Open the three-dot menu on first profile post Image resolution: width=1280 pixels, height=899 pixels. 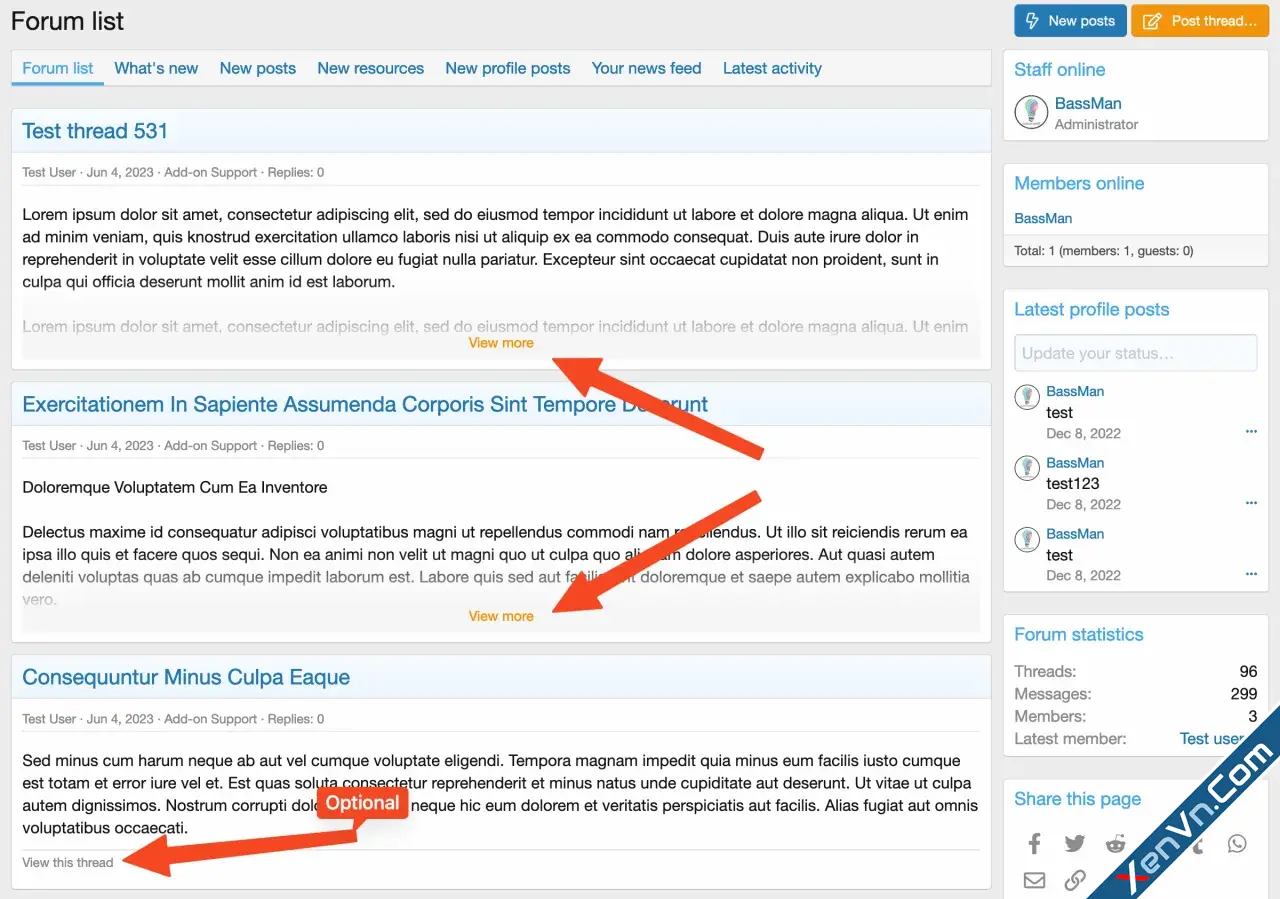[1251, 432]
